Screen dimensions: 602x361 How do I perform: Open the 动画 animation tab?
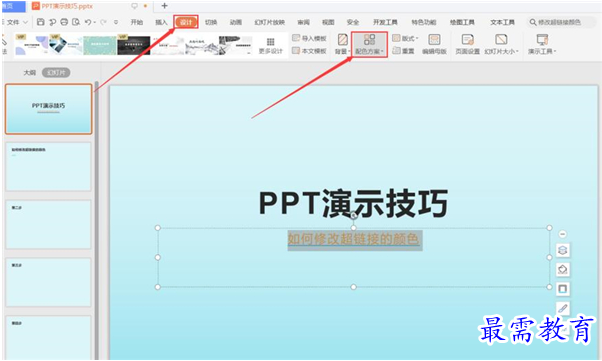(x=236, y=22)
